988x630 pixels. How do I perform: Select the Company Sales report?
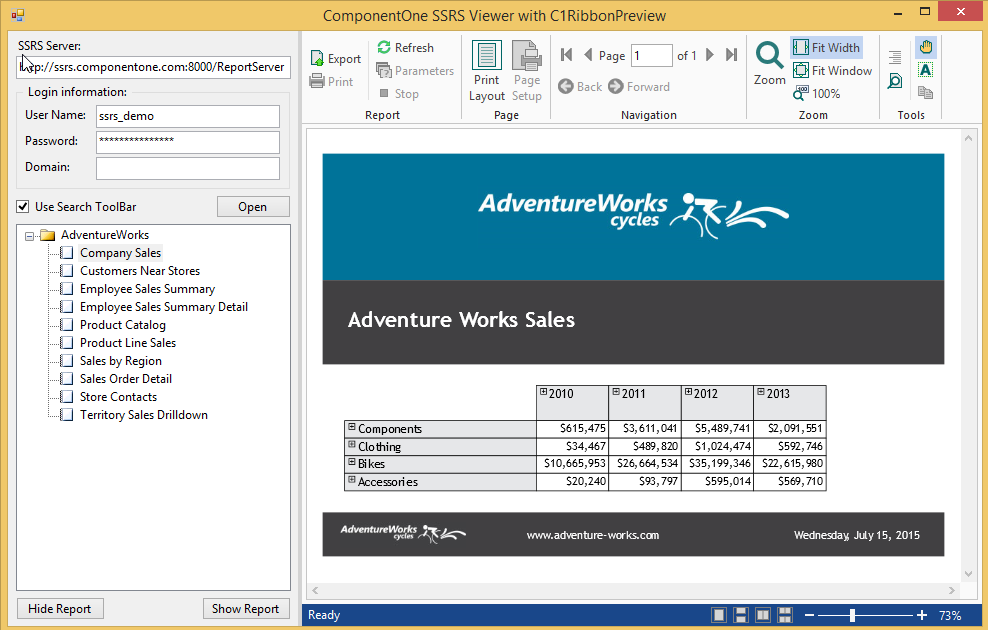(120, 253)
